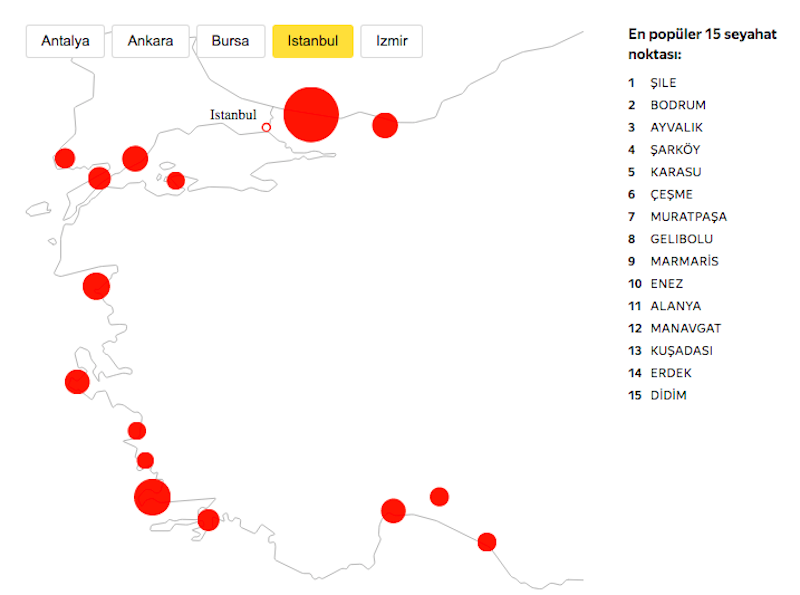800x595 pixels.
Task: Click BODRUM in the ranked list
Action: (678, 105)
